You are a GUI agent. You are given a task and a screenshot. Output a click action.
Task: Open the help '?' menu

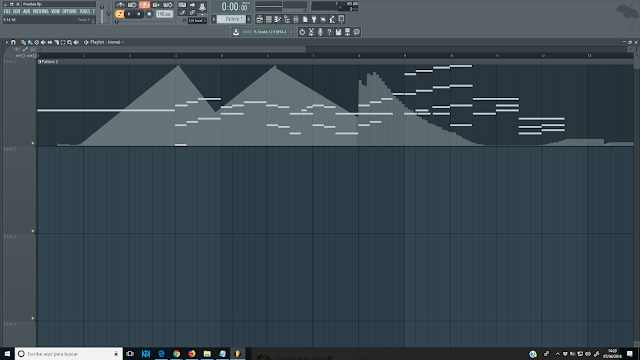93,11
